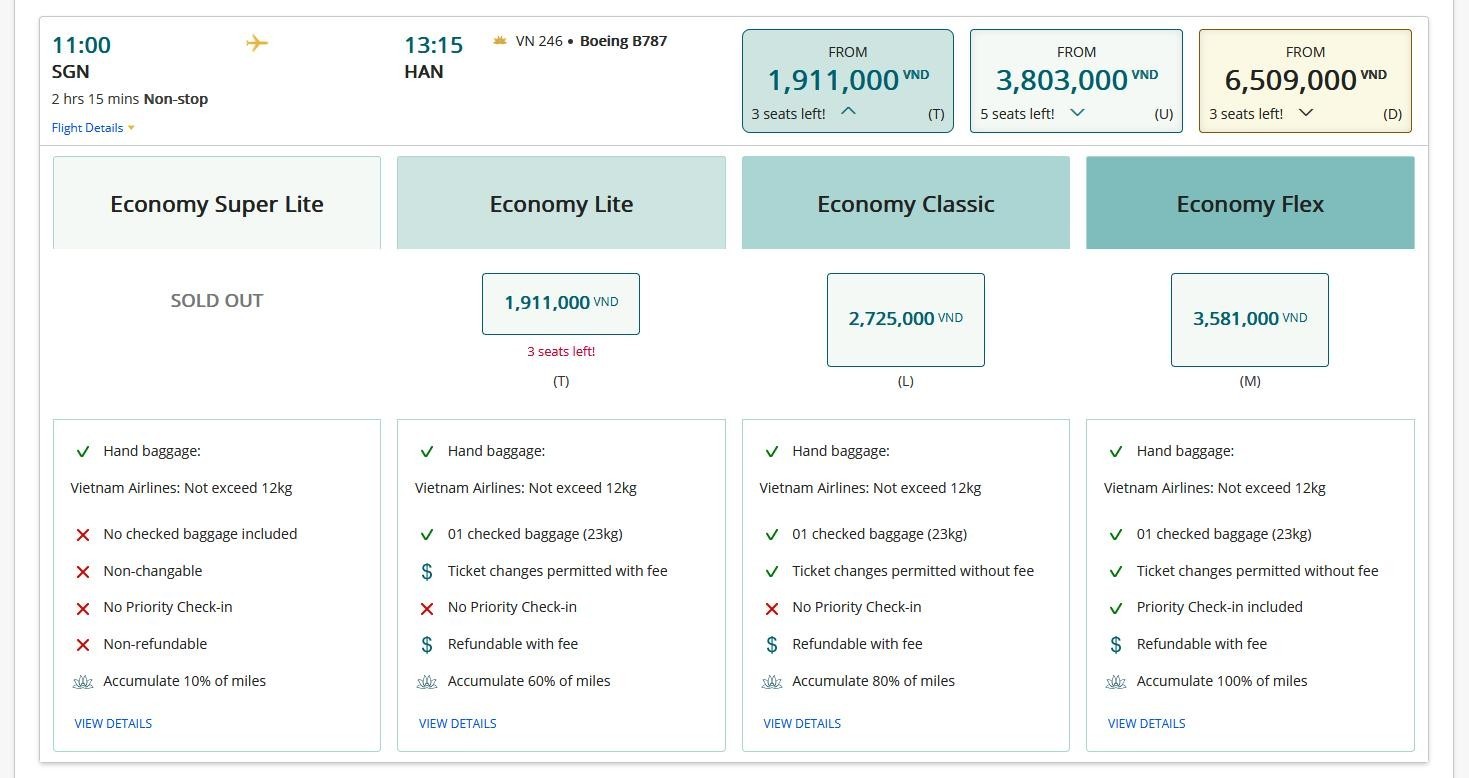Click the yellow airplane icon between flight times
The height and width of the screenshot is (778, 1469).
pyautogui.click(x=257, y=43)
